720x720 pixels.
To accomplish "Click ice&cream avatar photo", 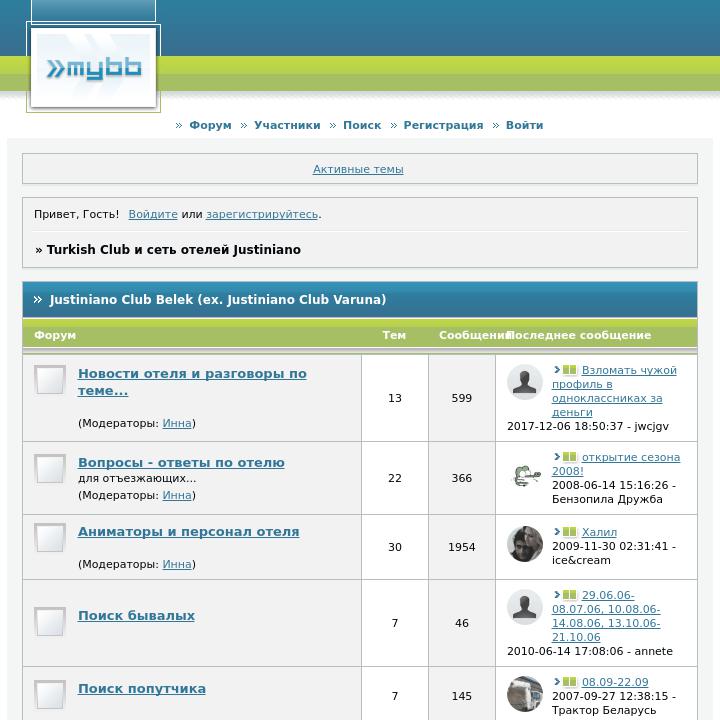I will point(525,544).
